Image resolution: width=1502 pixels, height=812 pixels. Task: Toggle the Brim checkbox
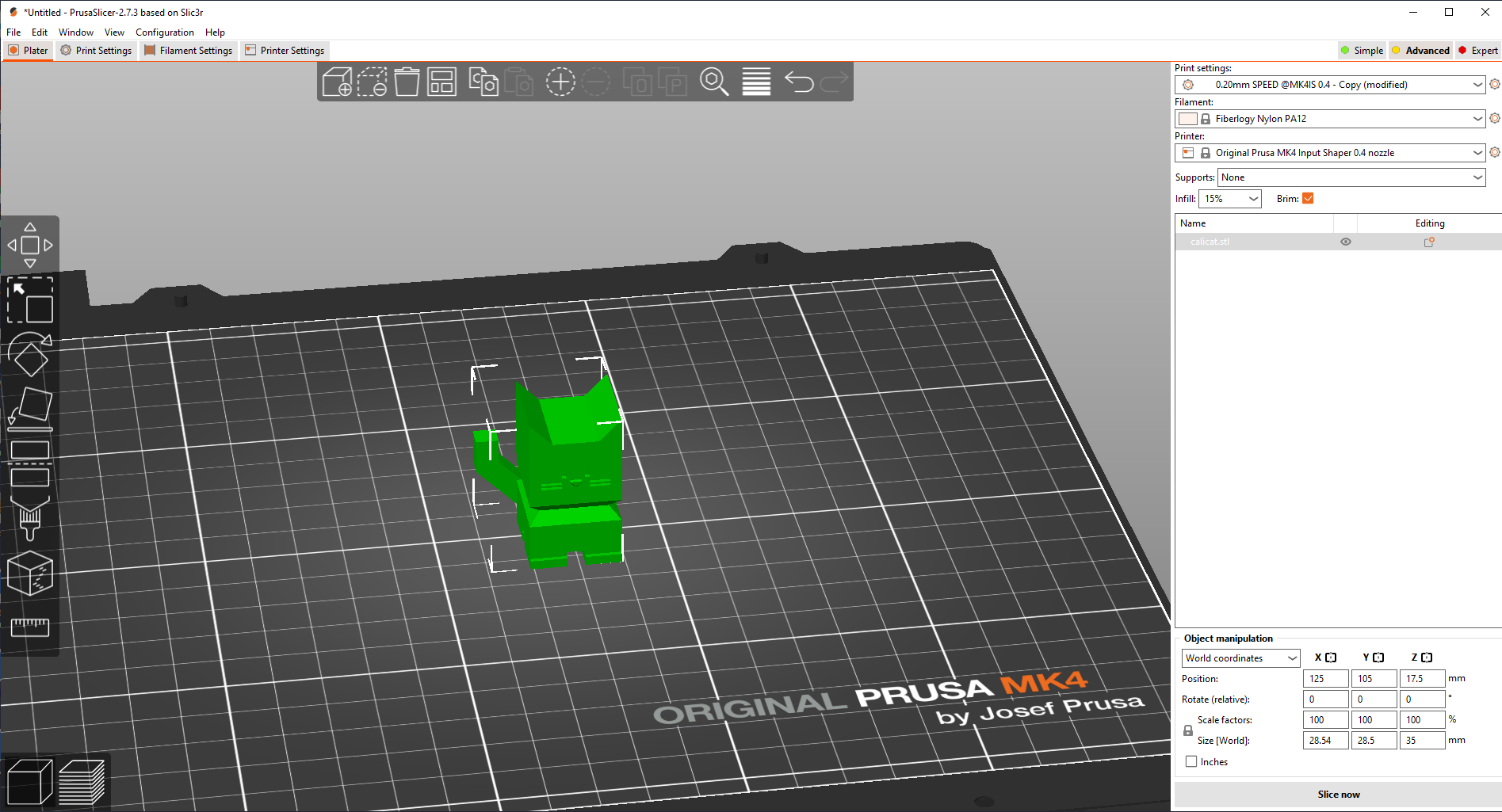[x=1308, y=198]
